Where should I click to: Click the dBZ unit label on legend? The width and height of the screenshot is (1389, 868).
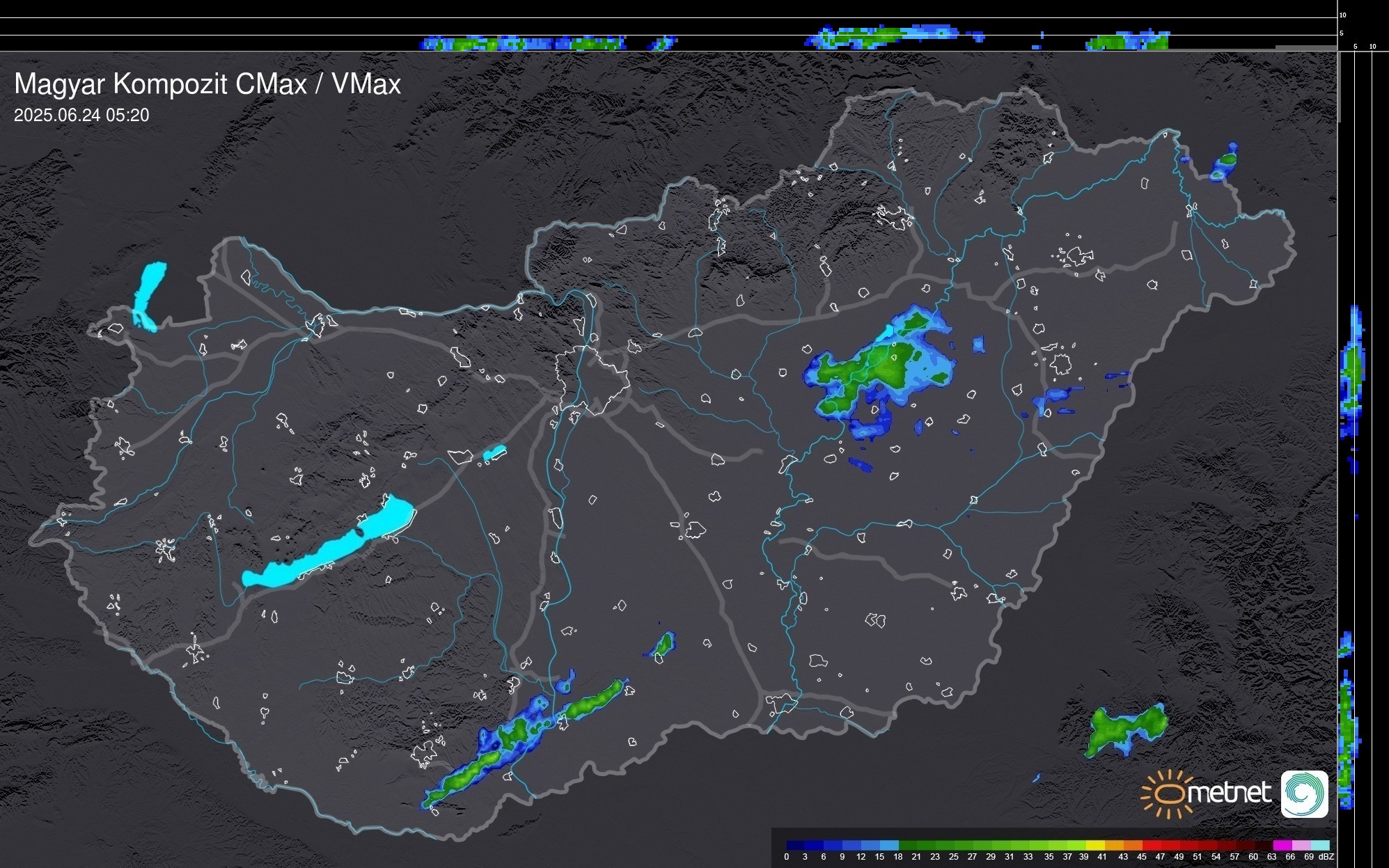[x=1326, y=857]
